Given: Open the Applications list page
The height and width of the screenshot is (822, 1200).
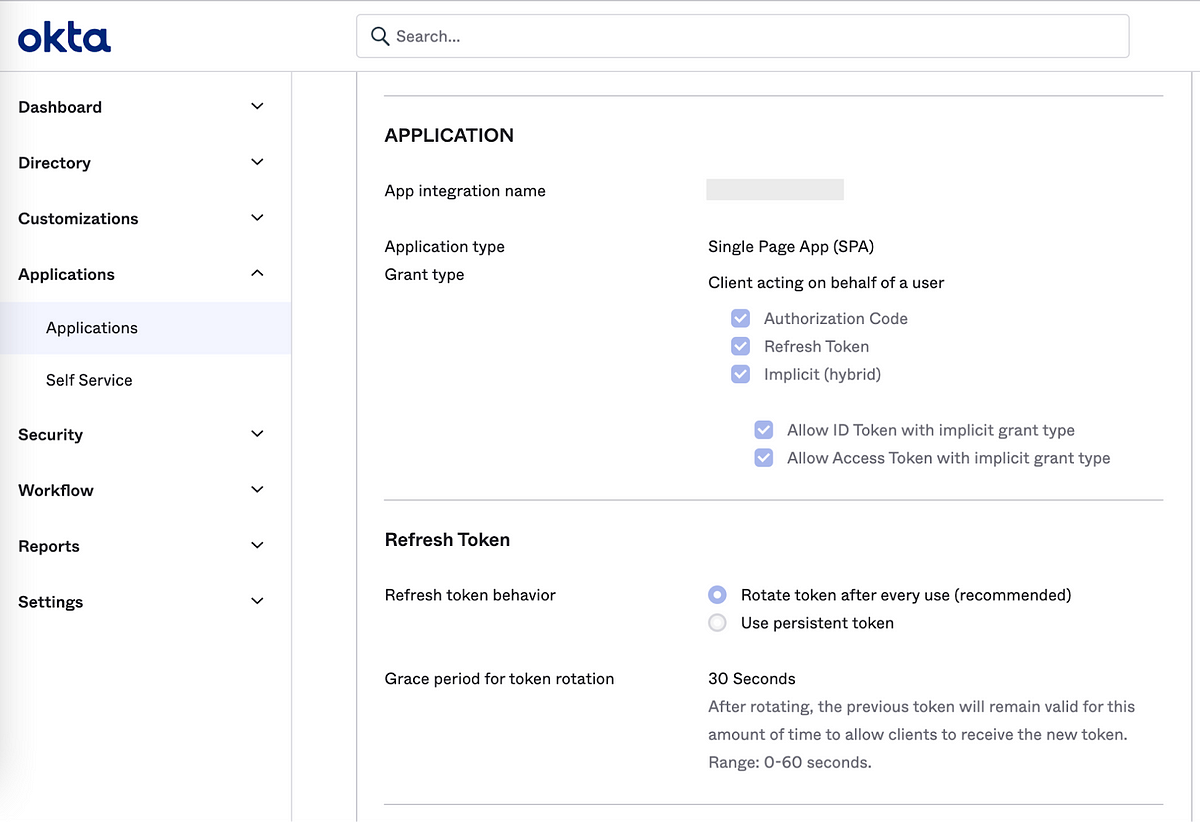Looking at the screenshot, I should click(x=91, y=327).
